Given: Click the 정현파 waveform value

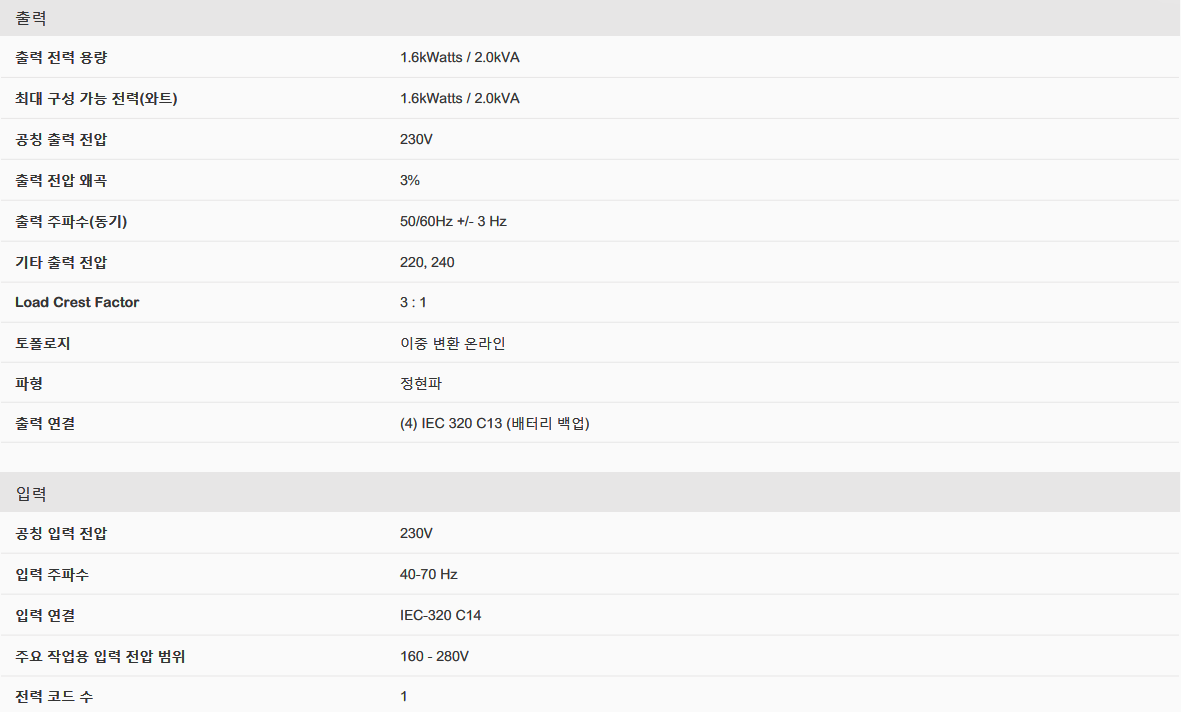Looking at the screenshot, I should coord(420,383).
